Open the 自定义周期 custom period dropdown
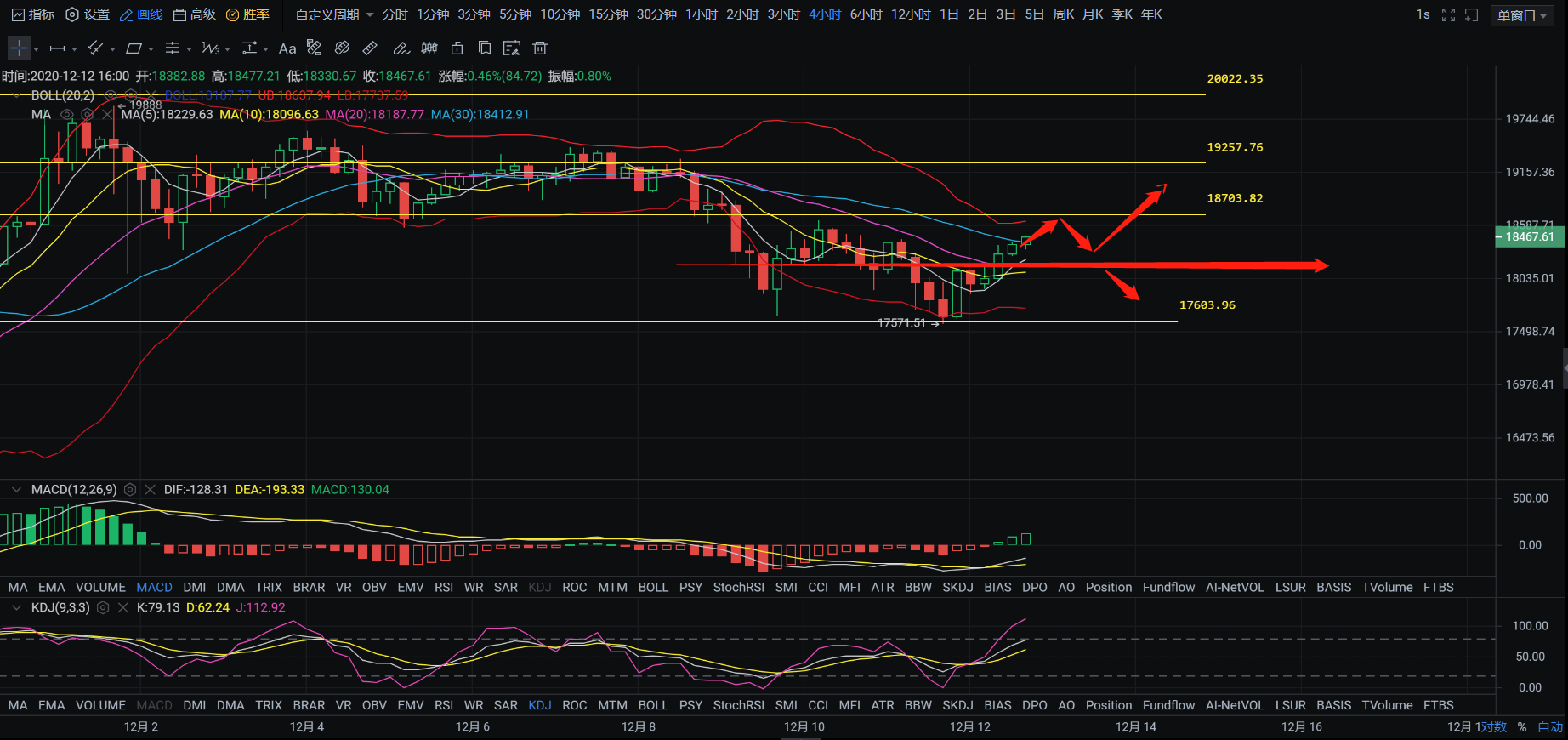Screen dimensions: 1568x740 [x=333, y=14]
